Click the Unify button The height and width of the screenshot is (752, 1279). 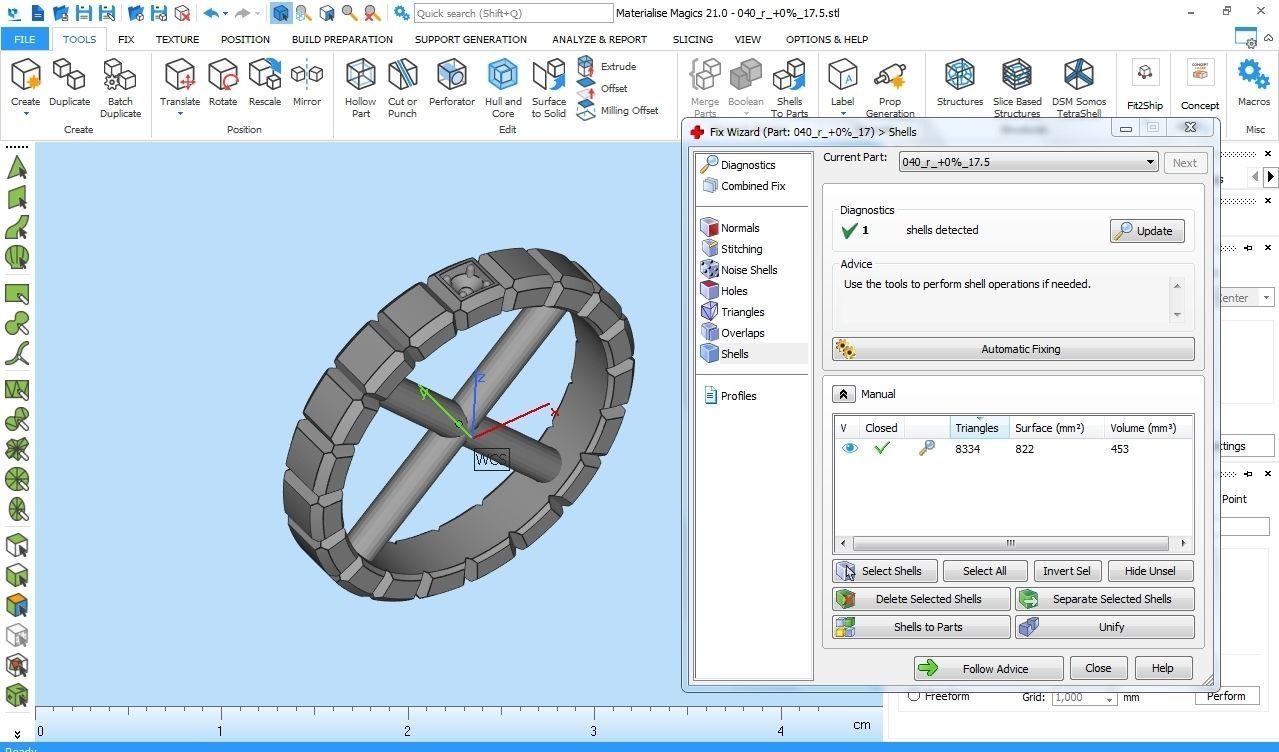pyautogui.click(x=1105, y=627)
